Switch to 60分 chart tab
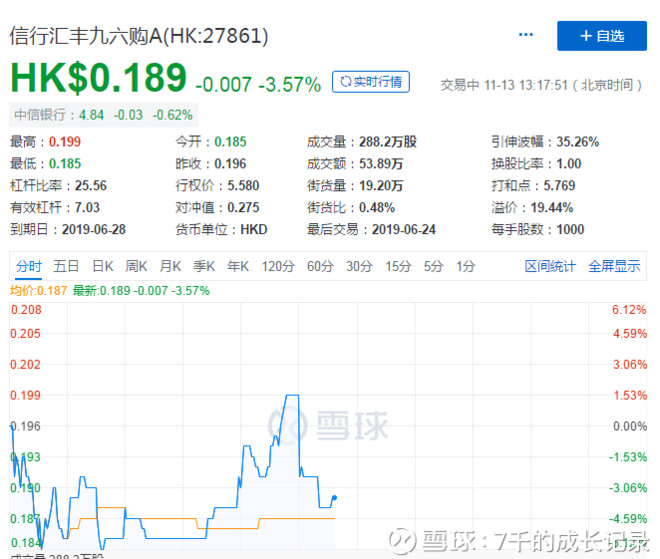Screen dimensions: 660x559 (320, 266)
